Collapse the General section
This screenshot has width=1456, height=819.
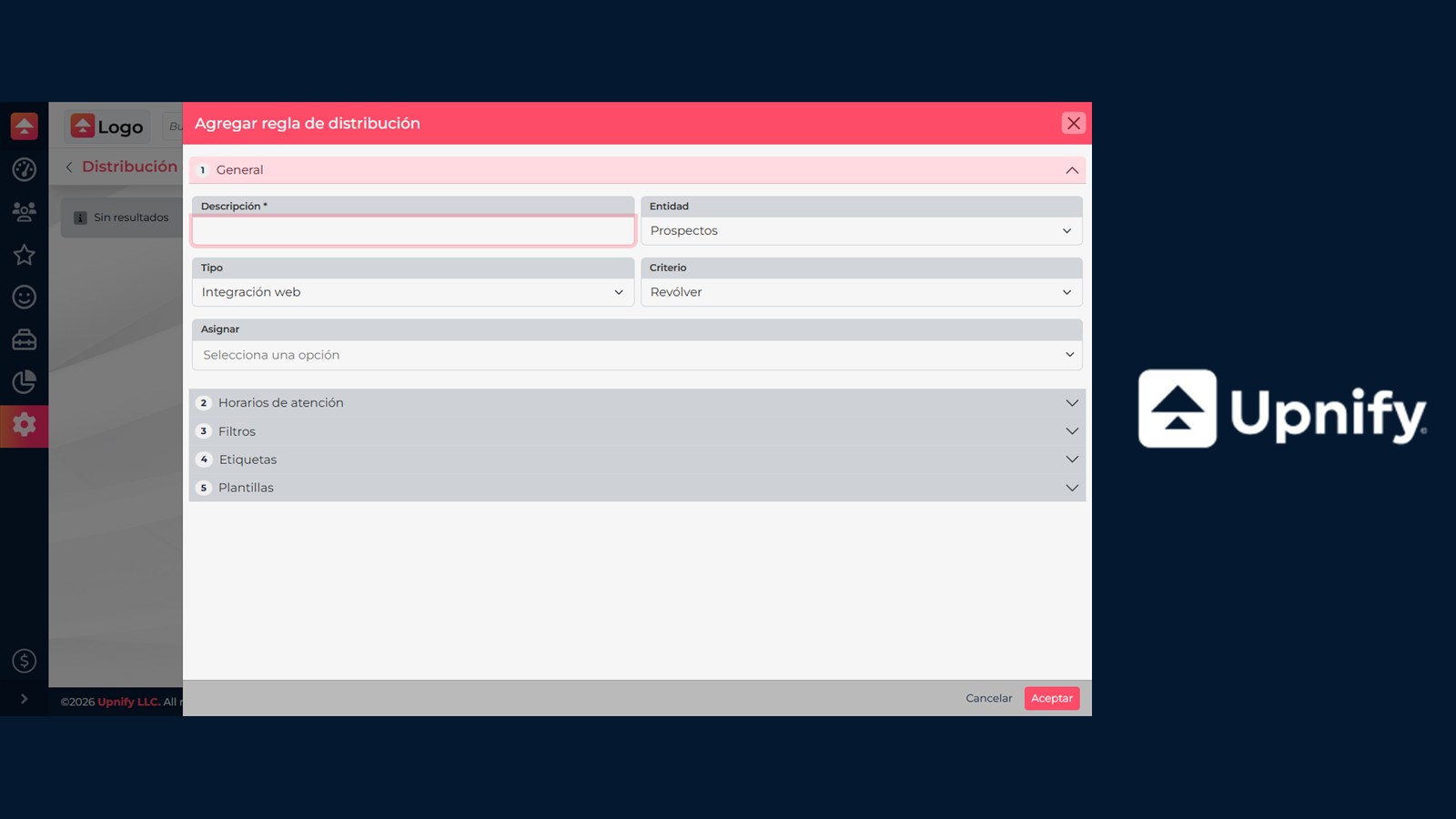pyautogui.click(x=637, y=170)
